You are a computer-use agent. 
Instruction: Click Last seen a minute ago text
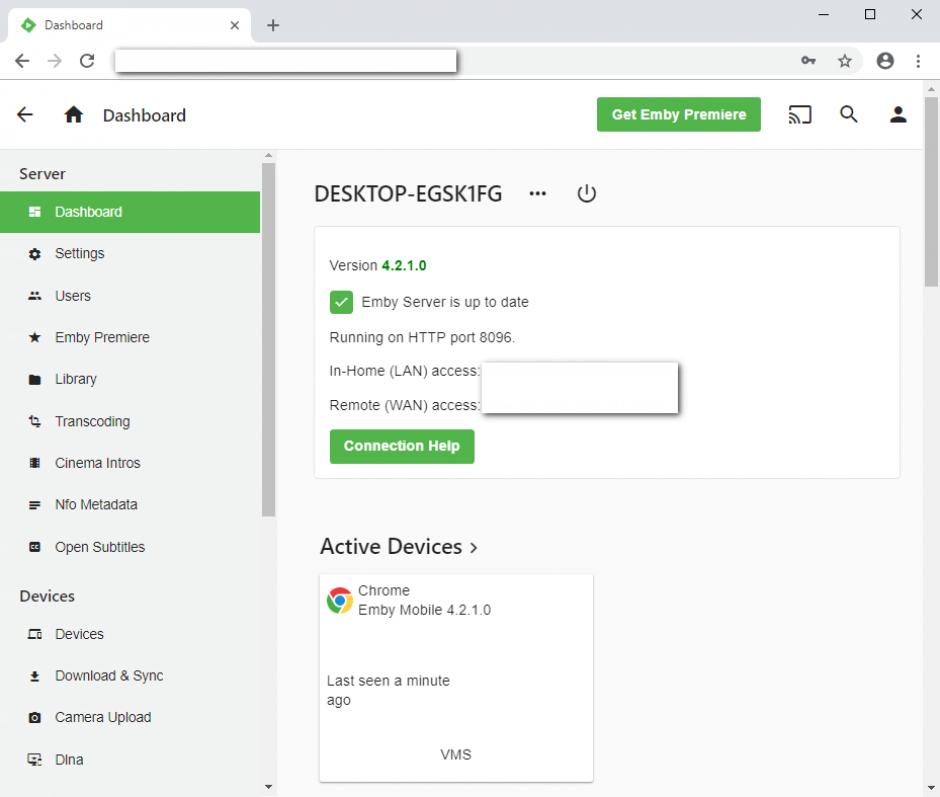(388, 690)
